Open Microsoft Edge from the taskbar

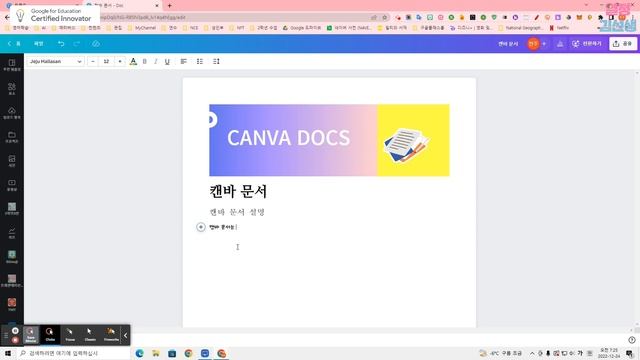click(140, 353)
